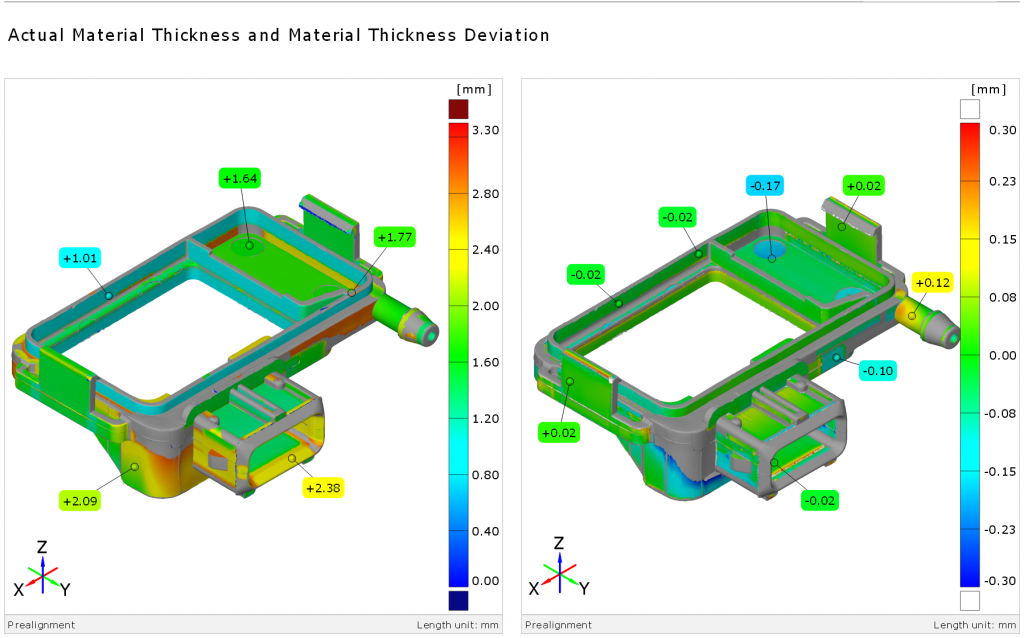Click the XYZ axis triad in the deviation view
The width and height of the screenshot is (1024, 638).
click(559, 567)
